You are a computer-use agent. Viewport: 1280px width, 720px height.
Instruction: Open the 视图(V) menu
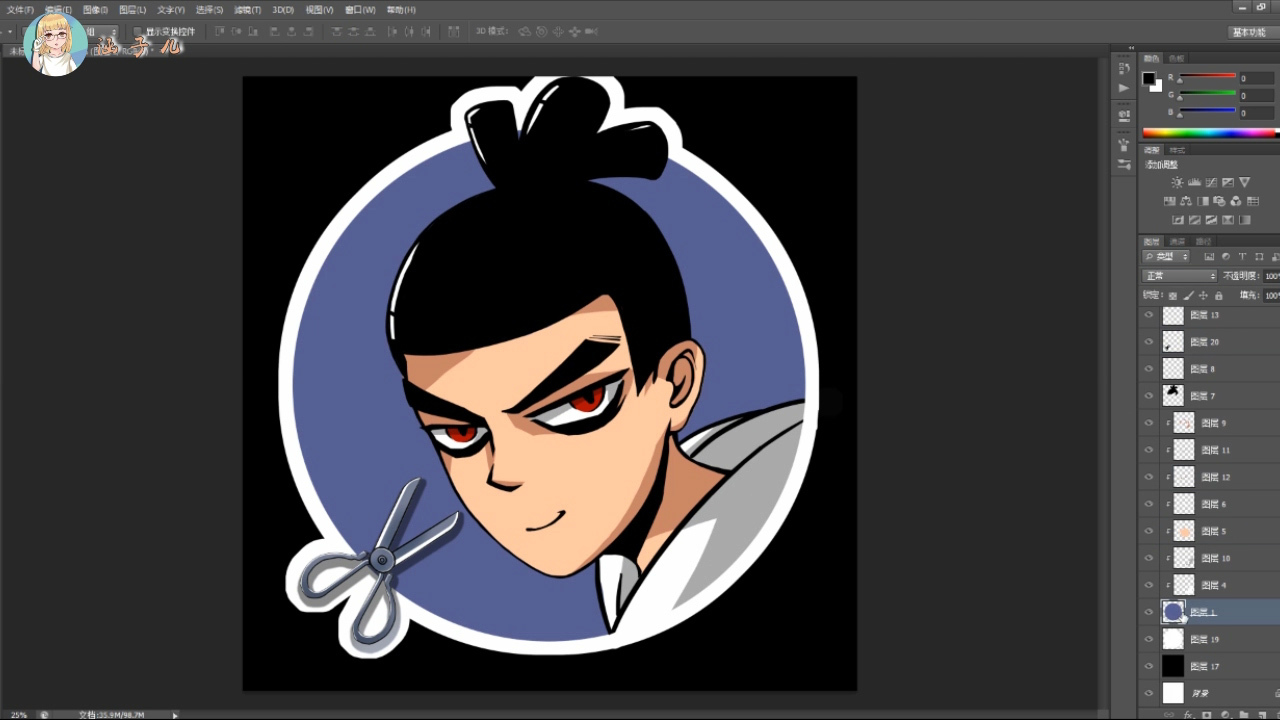click(320, 10)
